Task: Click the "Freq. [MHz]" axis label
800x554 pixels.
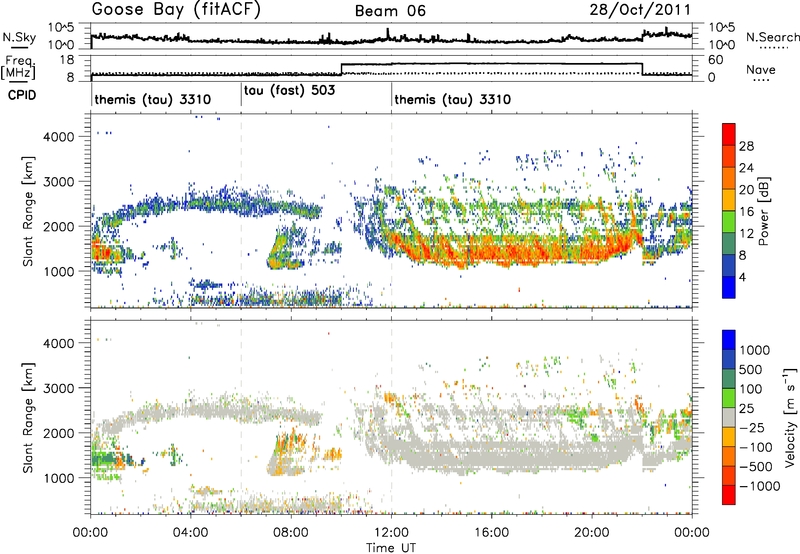Action: [x=19, y=67]
